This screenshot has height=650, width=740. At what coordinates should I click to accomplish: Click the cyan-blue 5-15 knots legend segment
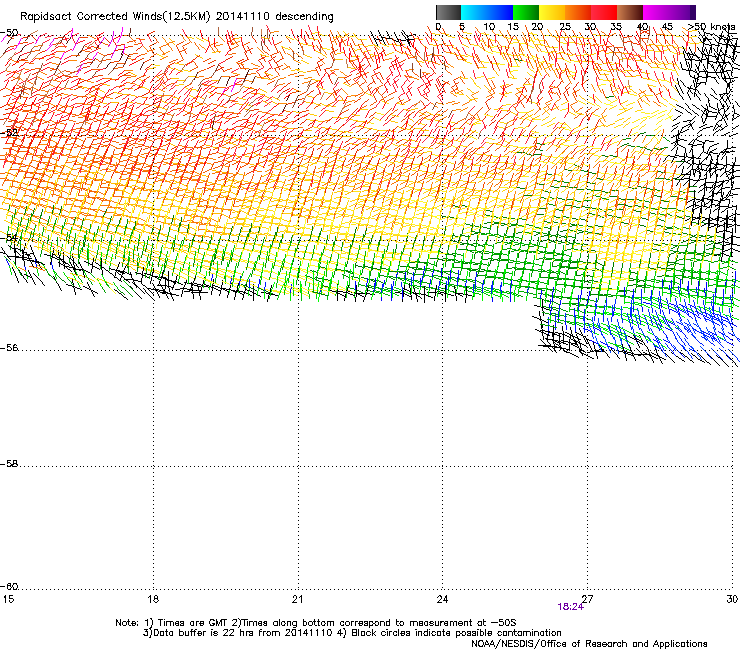pyautogui.click(x=487, y=12)
